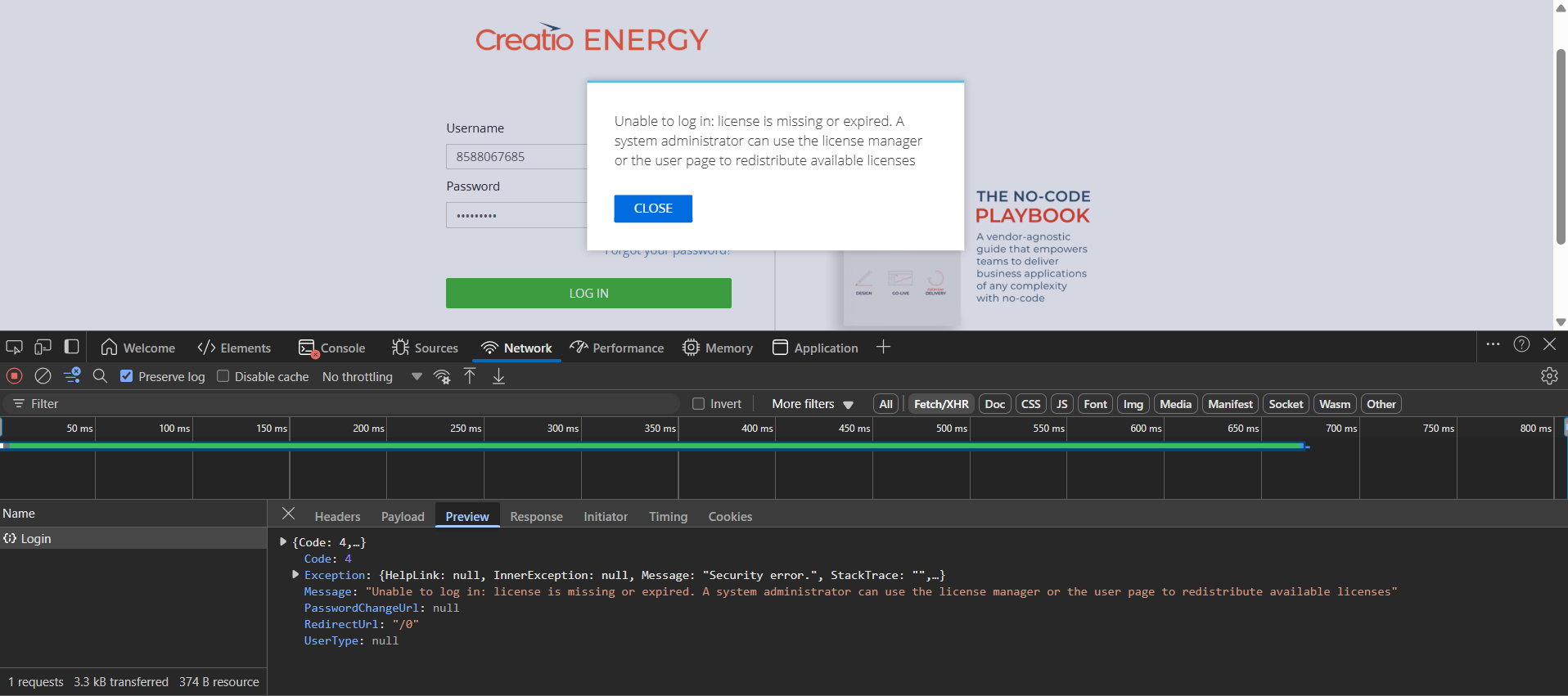Uncheck the Preserve log checkbox
1568x696 pixels.
[x=126, y=376]
